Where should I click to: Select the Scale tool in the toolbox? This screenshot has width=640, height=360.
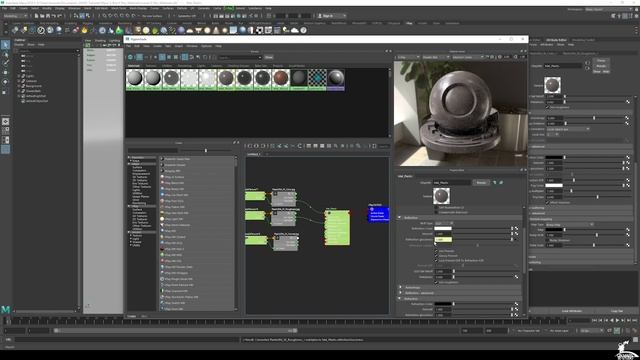point(5,91)
